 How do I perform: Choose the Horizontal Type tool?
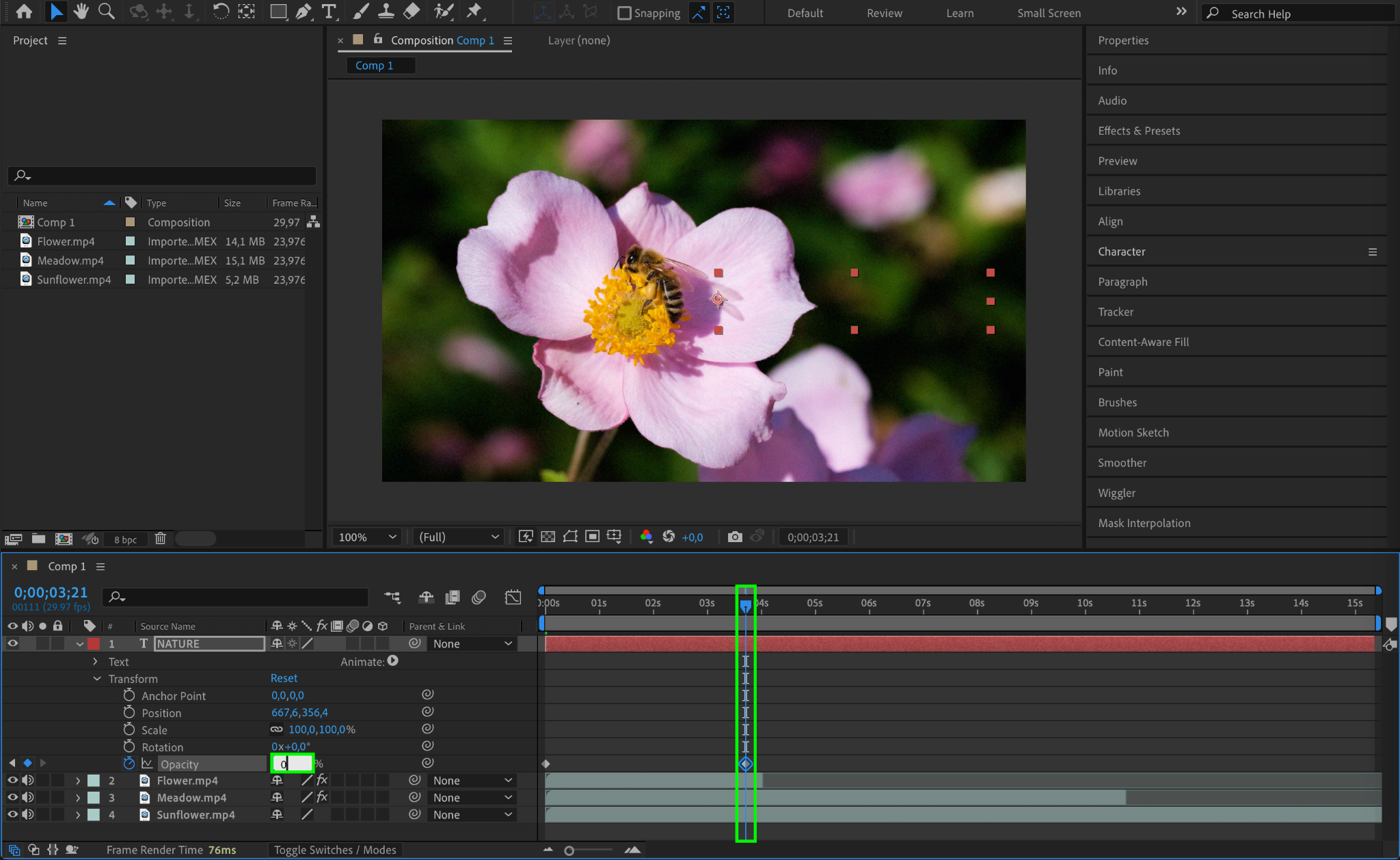click(329, 12)
